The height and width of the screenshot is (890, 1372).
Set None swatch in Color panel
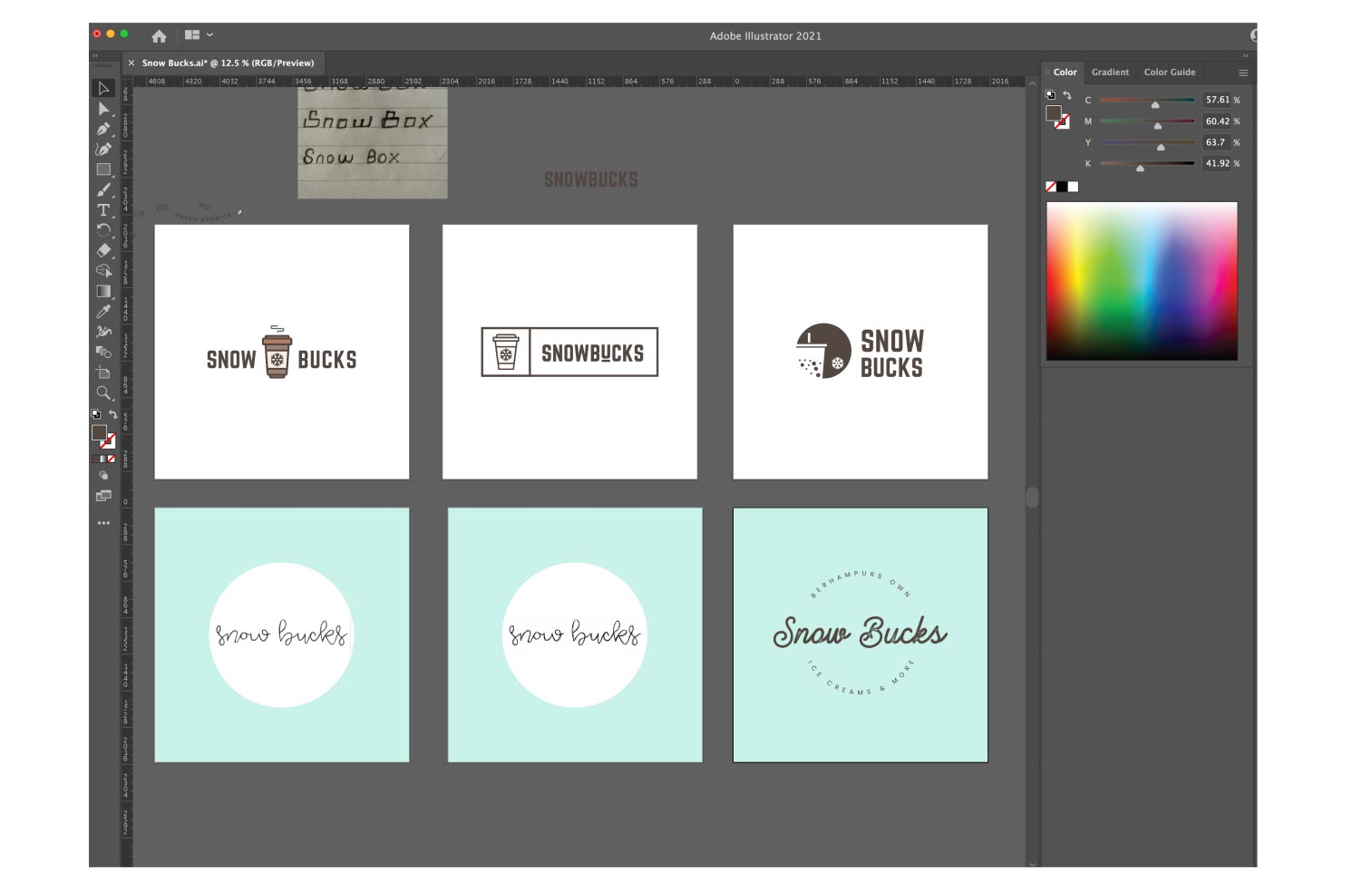tap(1051, 187)
